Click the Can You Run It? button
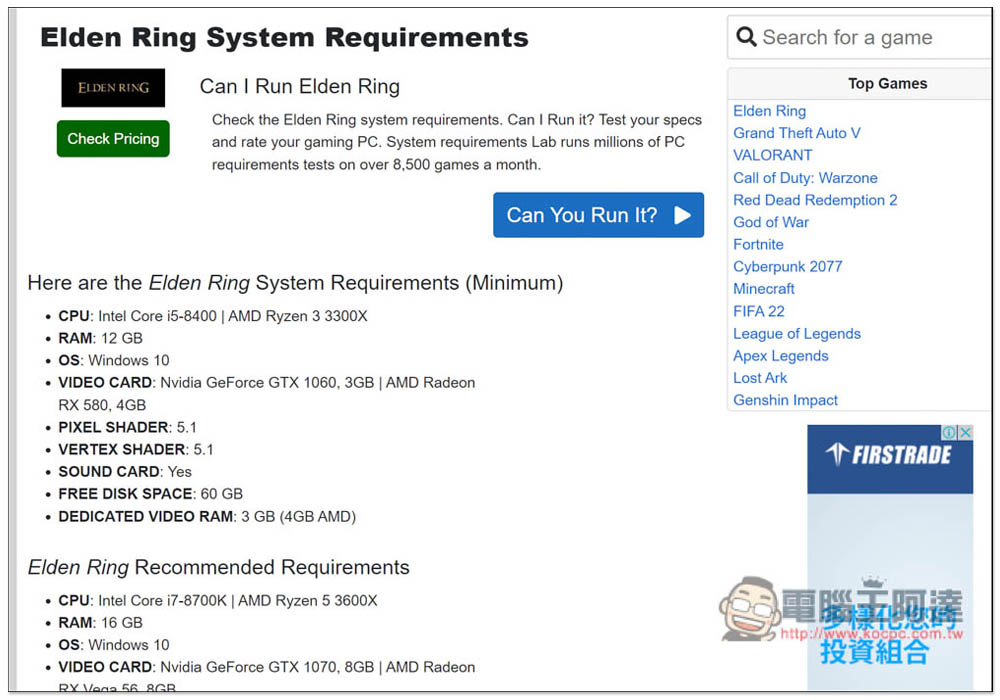Viewport: 1000px width, 700px height. pyautogui.click(x=598, y=215)
